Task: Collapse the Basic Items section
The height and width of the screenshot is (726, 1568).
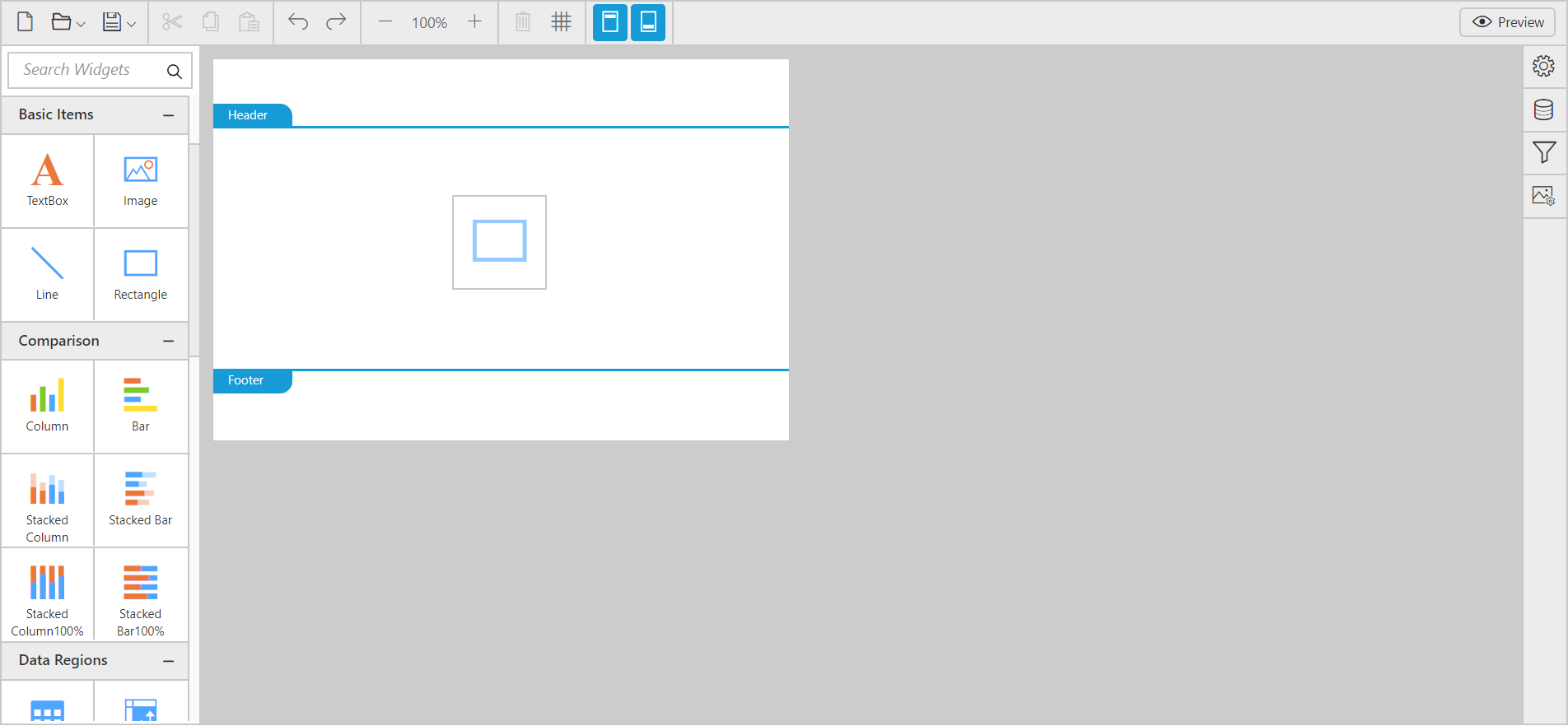Action: tap(169, 115)
